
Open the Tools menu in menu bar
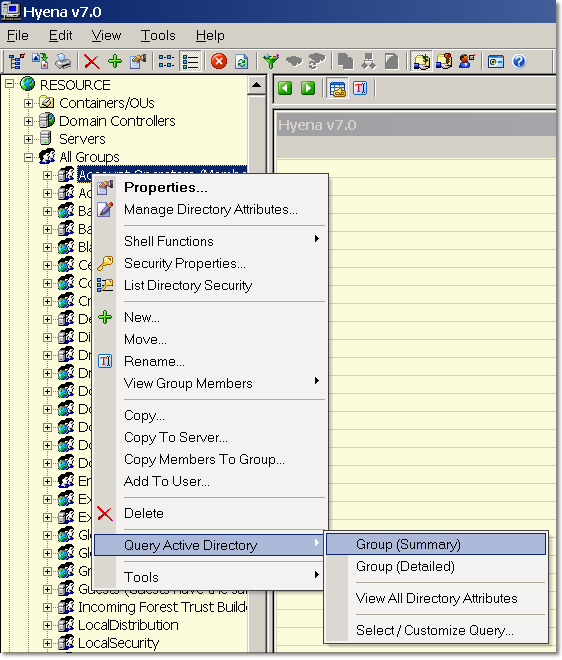158,35
